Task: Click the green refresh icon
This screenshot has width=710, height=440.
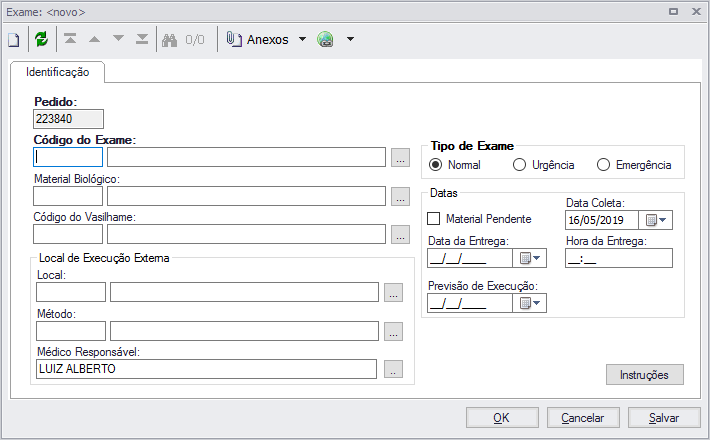Action: 41,40
